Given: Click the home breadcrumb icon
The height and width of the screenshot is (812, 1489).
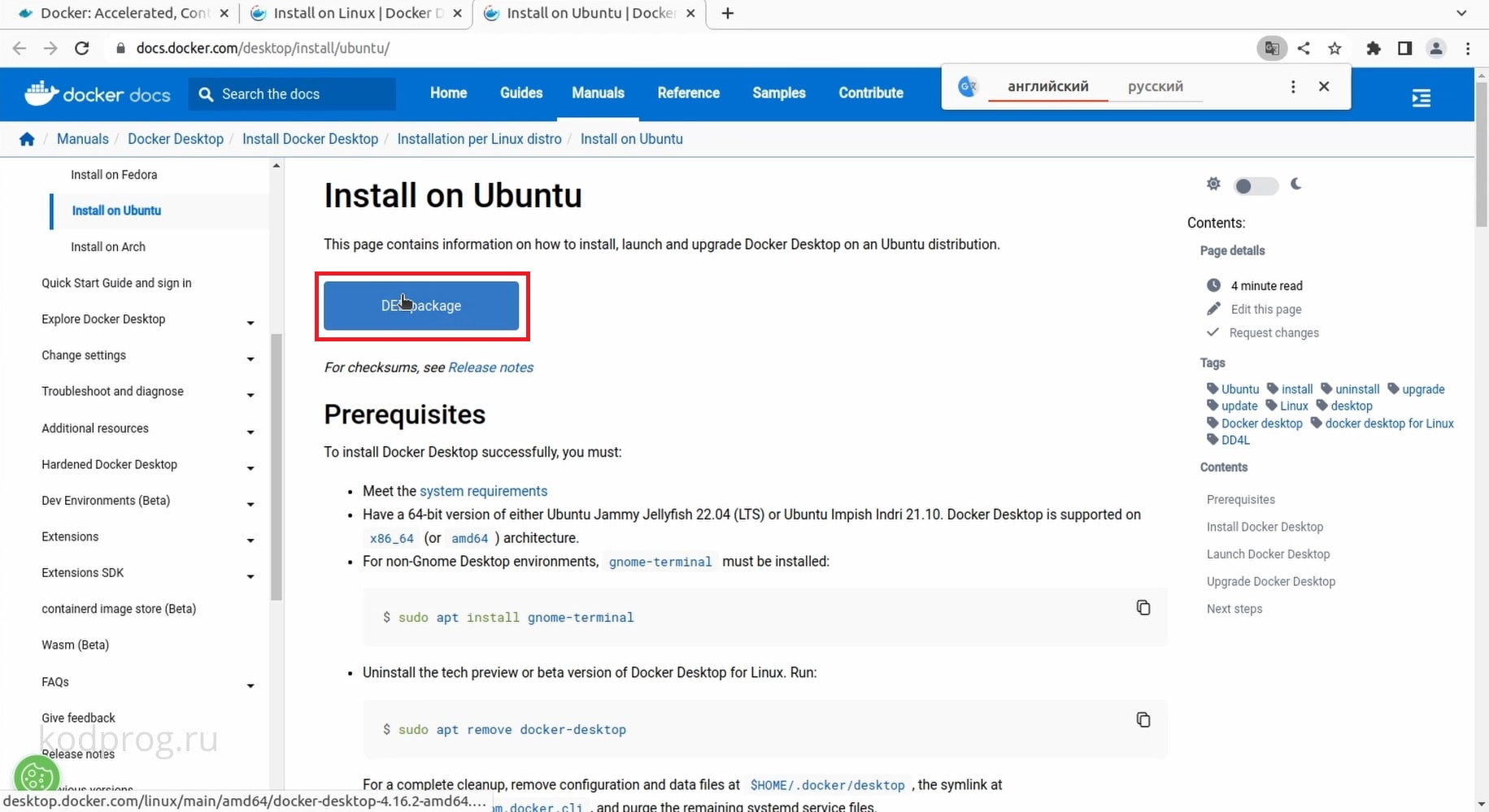Looking at the screenshot, I should pyautogui.click(x=27, y=139).
